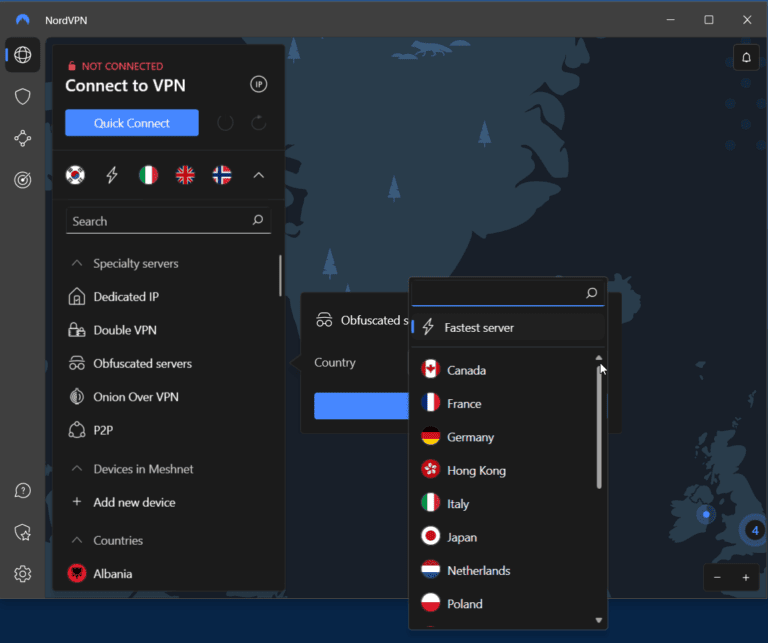This screenshot has height=643, width=768.
Task: Click into the left panel Search field
Action: [168, 221]
